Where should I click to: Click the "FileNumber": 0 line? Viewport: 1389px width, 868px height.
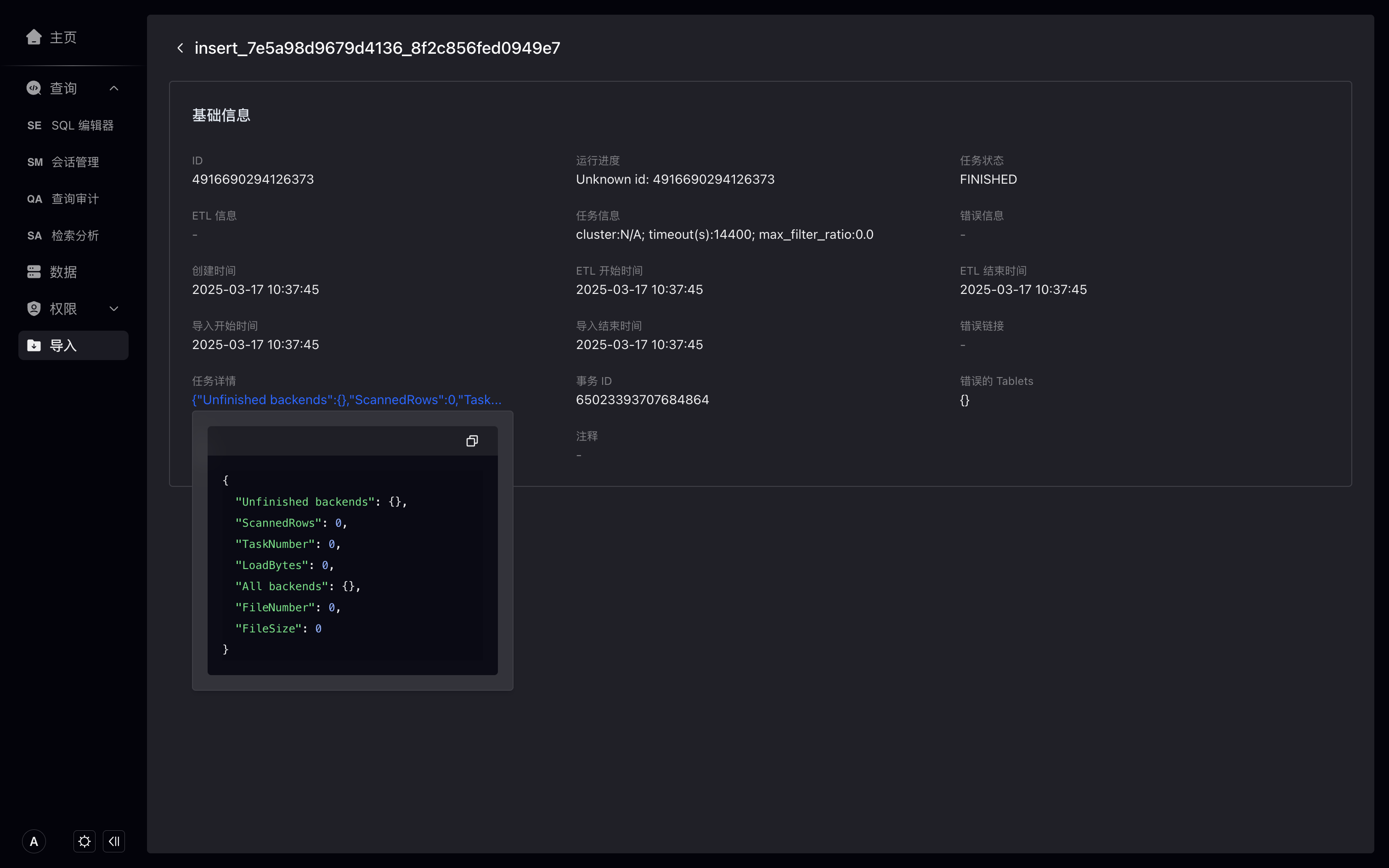click(x=288, y=607)
